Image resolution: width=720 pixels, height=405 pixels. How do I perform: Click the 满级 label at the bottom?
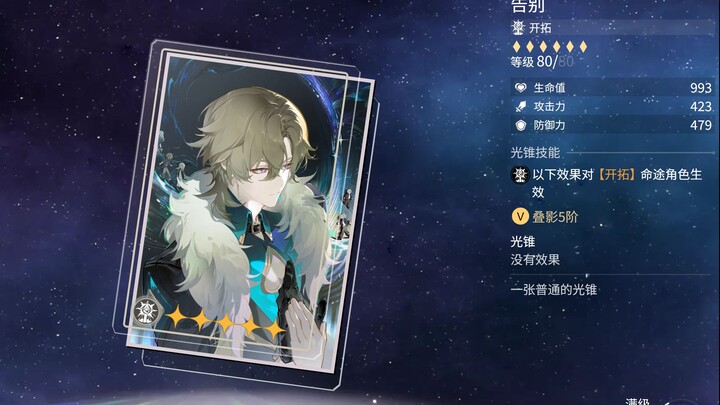click(x=637, y=401)
